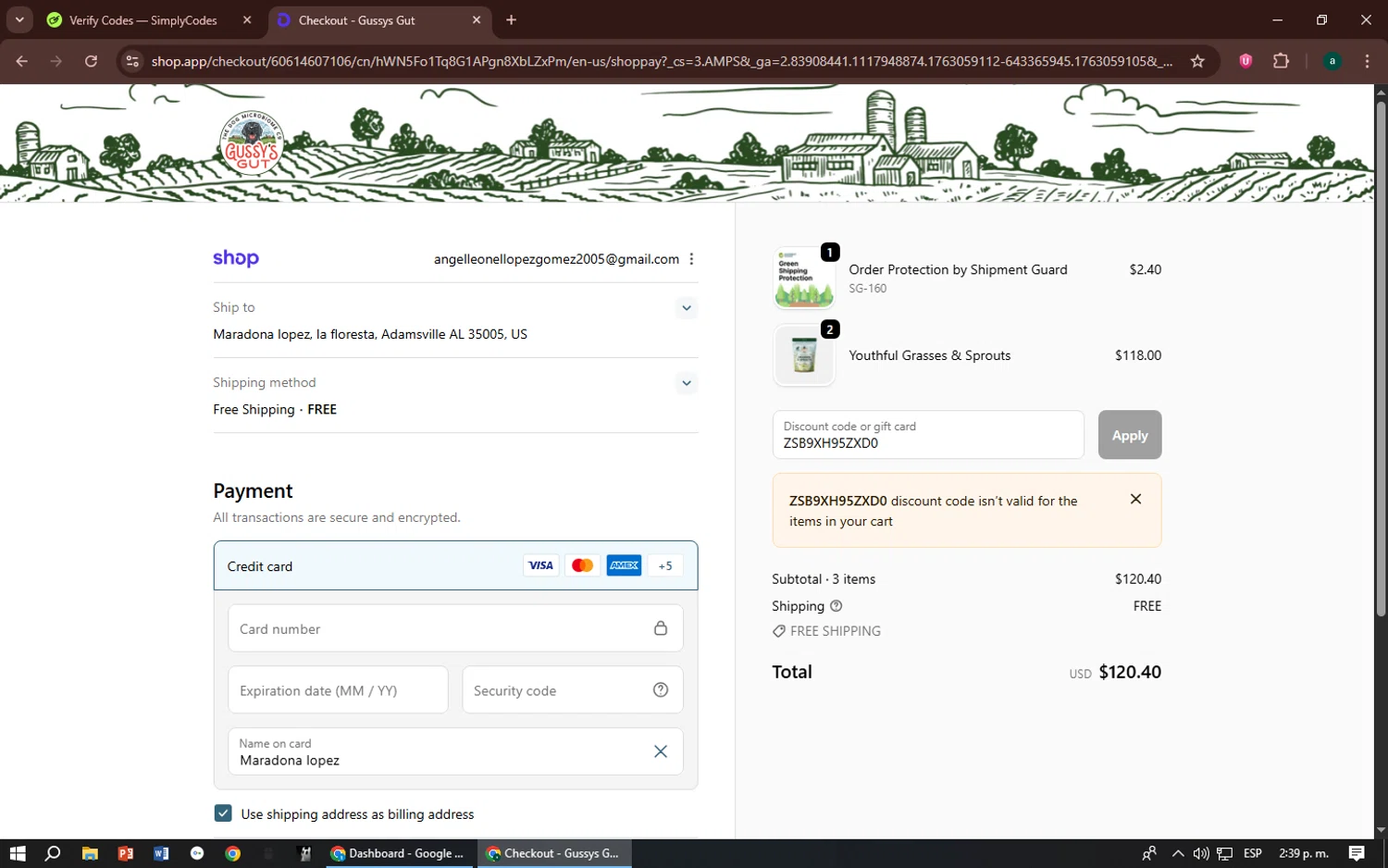The image size is (1388, 868).
Task: Open account options menu beside email
Action: point(691,259)
